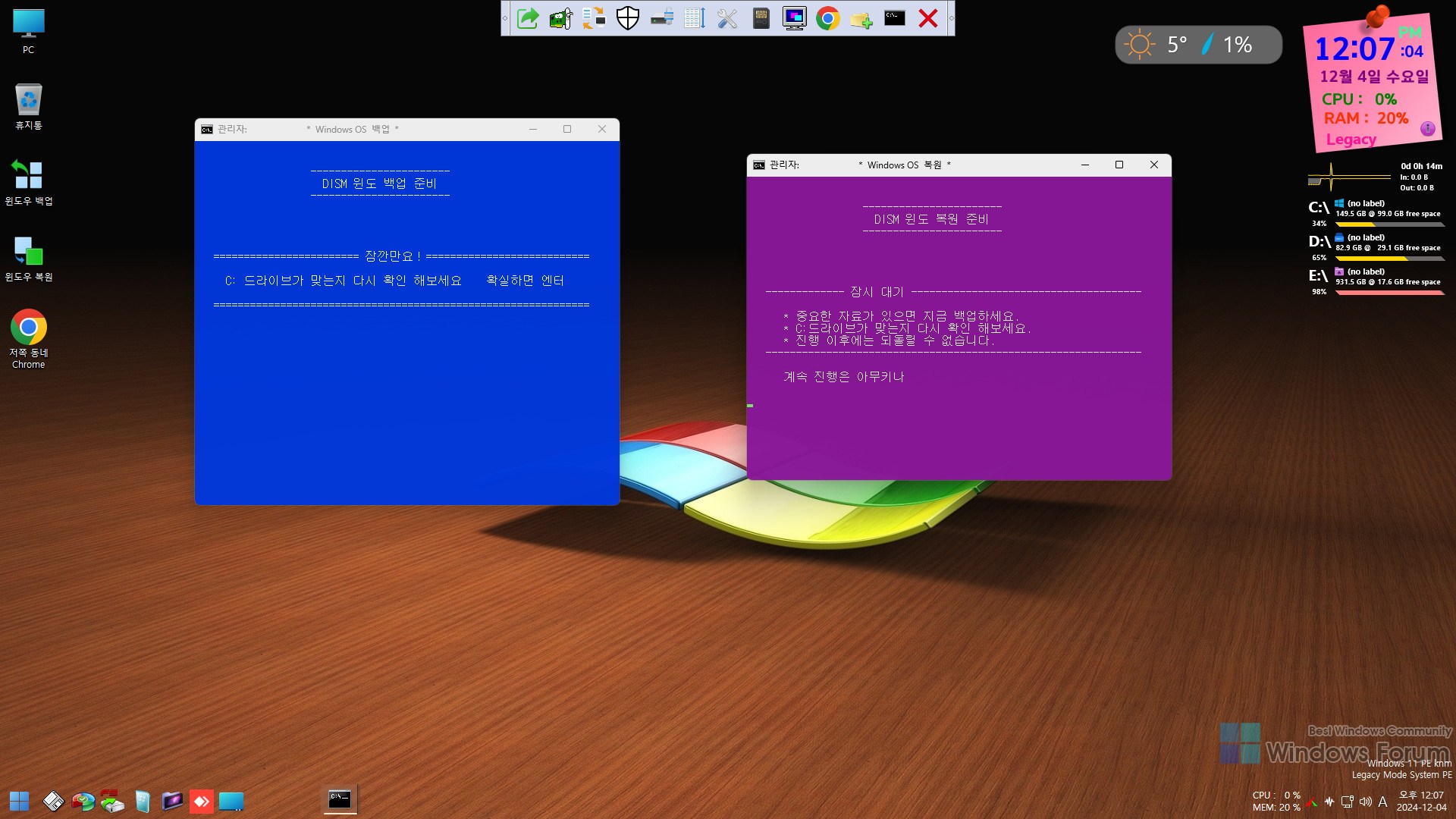
Task: Open system menu icon of Windows OS 백업 window
Action: click(206, 130)
